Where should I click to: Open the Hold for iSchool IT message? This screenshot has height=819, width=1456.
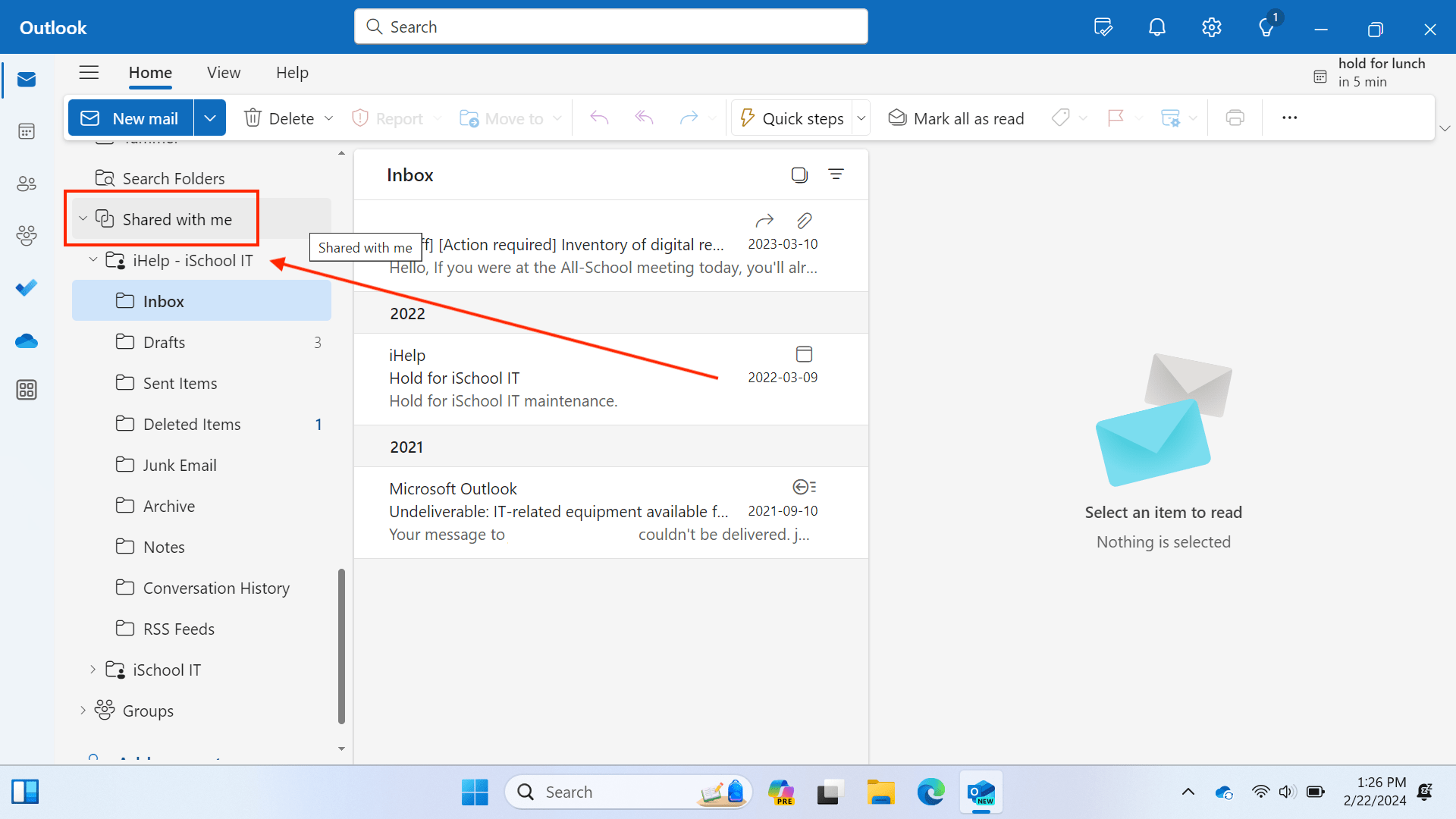point(611,379)
